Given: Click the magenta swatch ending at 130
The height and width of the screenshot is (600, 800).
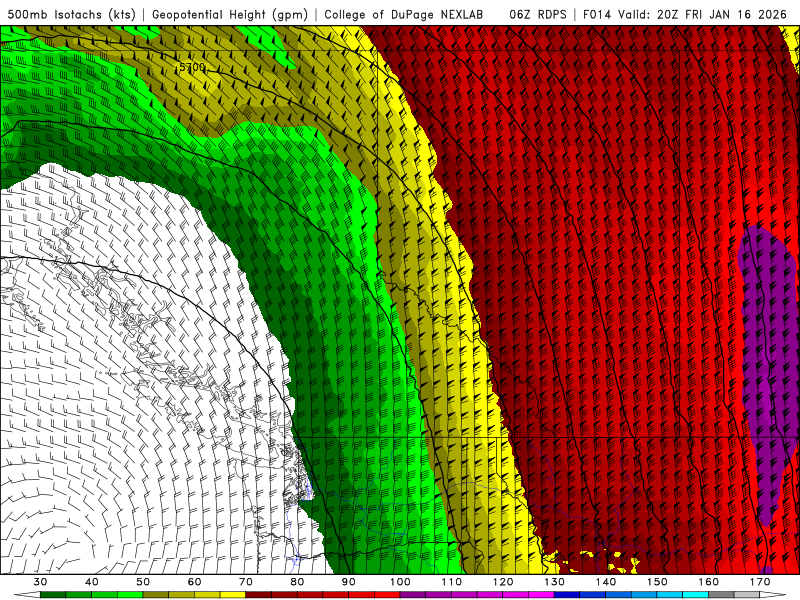Looking at the screenshot, I should coord(541,595).
